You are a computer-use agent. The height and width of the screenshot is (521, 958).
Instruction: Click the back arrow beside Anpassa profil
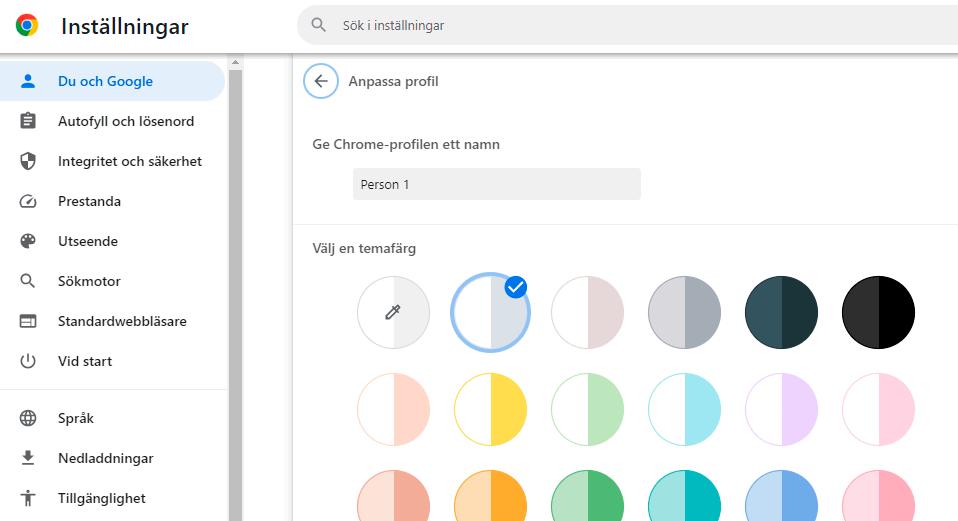coord(320,81)
